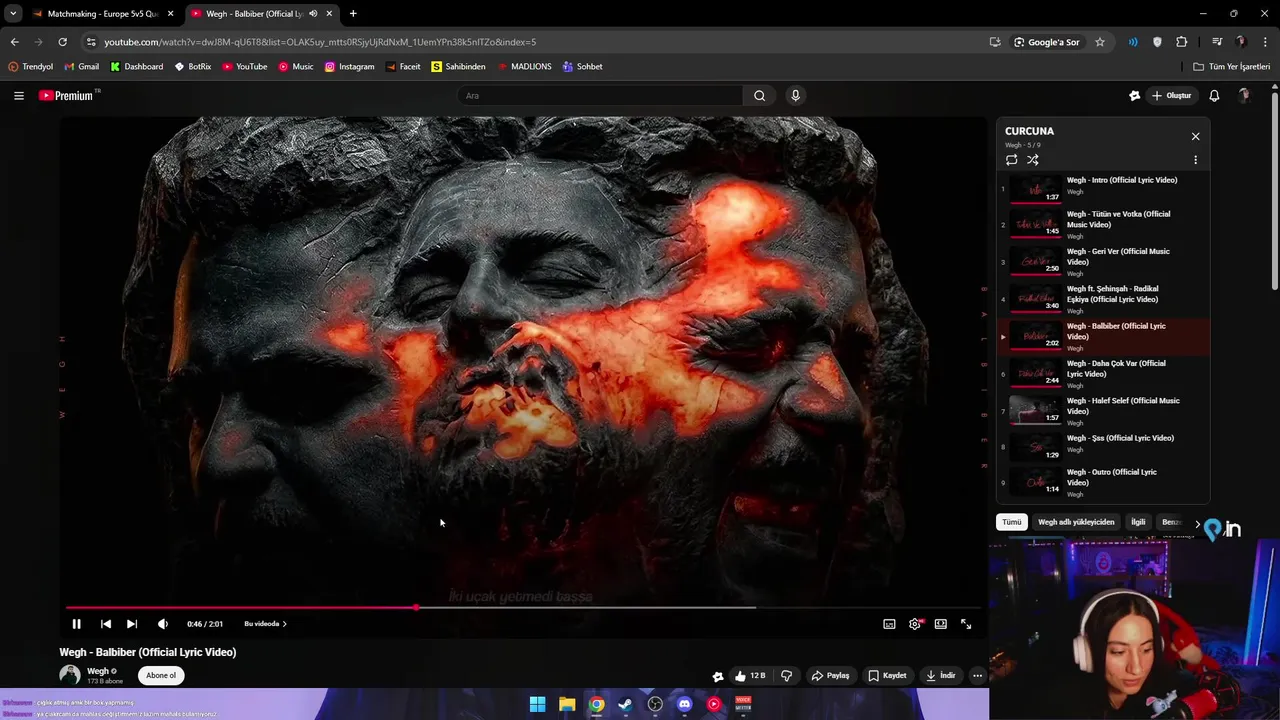Play 'Wegh - Intro' from the playlist

point(1103,187)
